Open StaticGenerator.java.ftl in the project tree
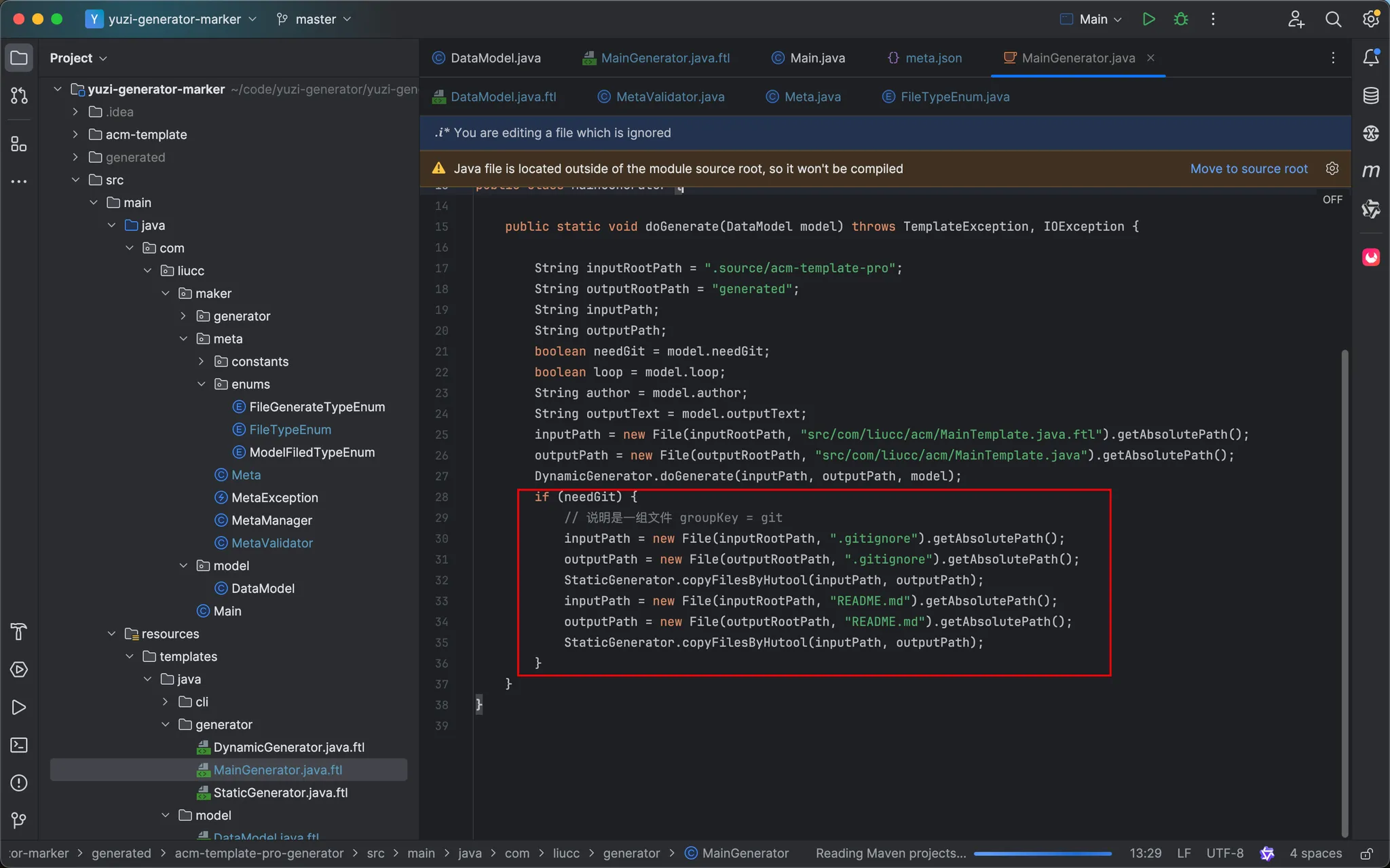The image size is (1390, 868). coord(280,793)
